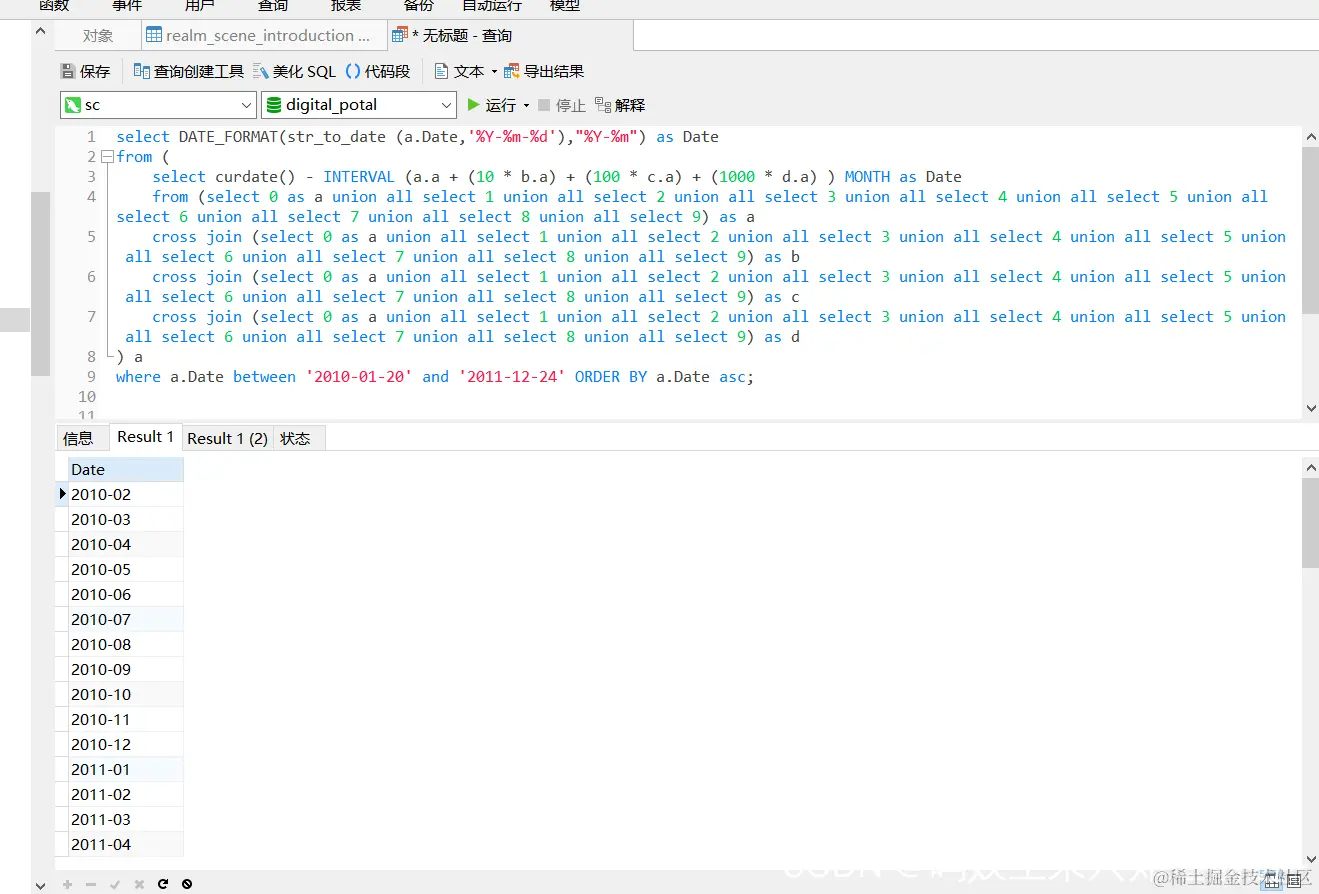The image size is (1319, 894).
Task: Click 美化 SQL to beautify the query
Action: [x=295, y=71]
